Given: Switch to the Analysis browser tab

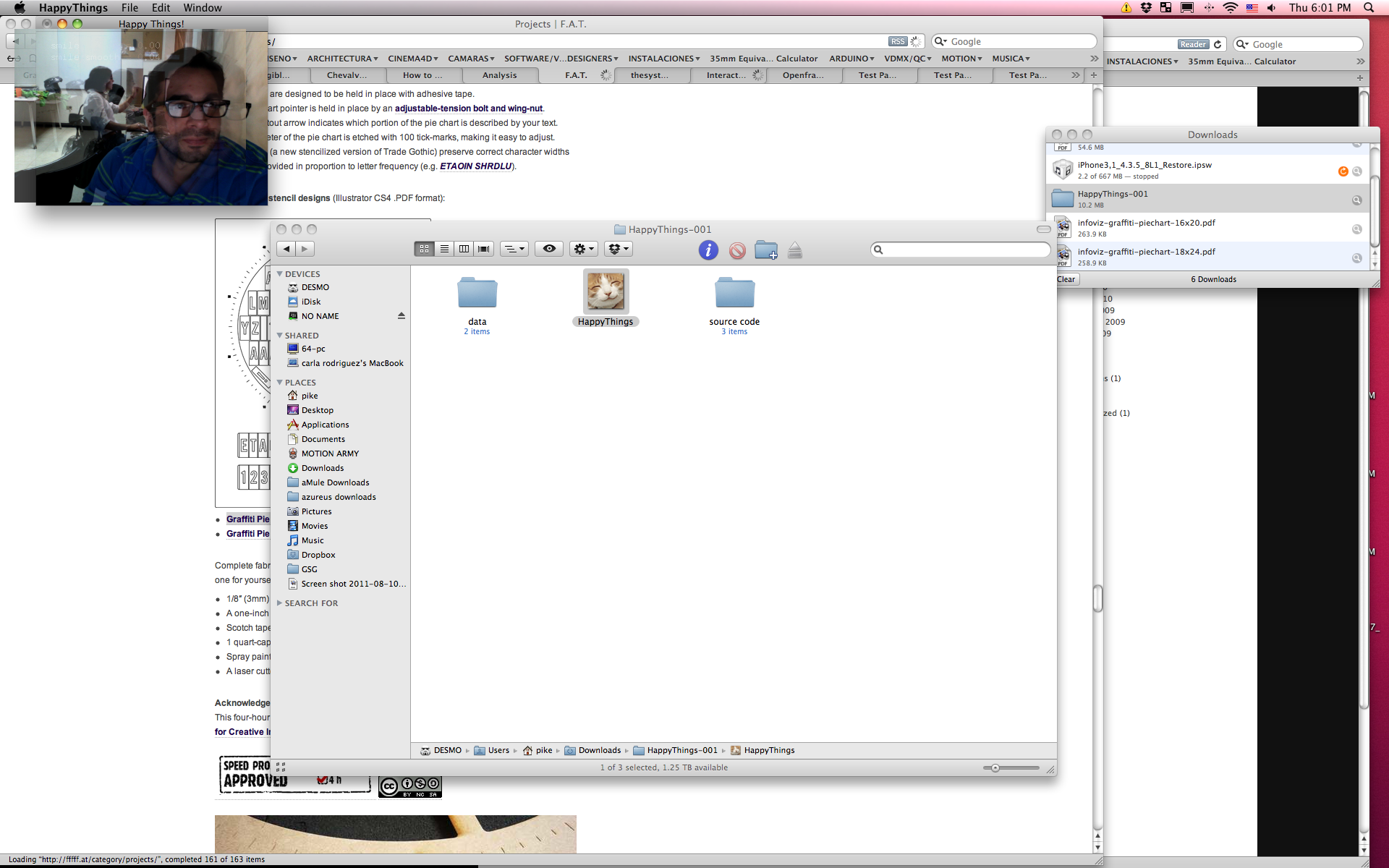Looking at the screenshot, I should [499, 75].
